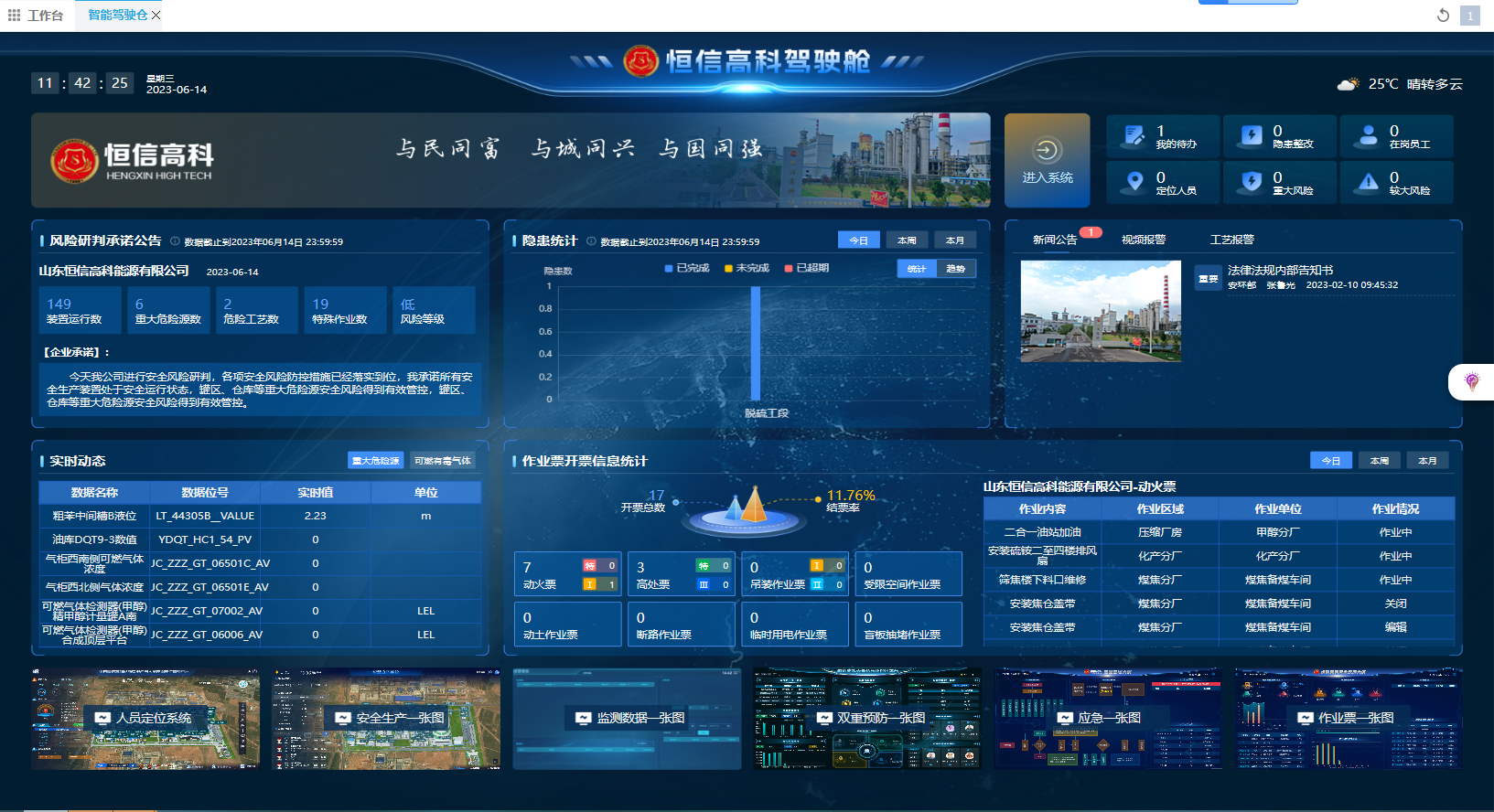The image size is (1494, 812).
Task: Switch to the 视频报警 tab
Action: pos(1144,240)
